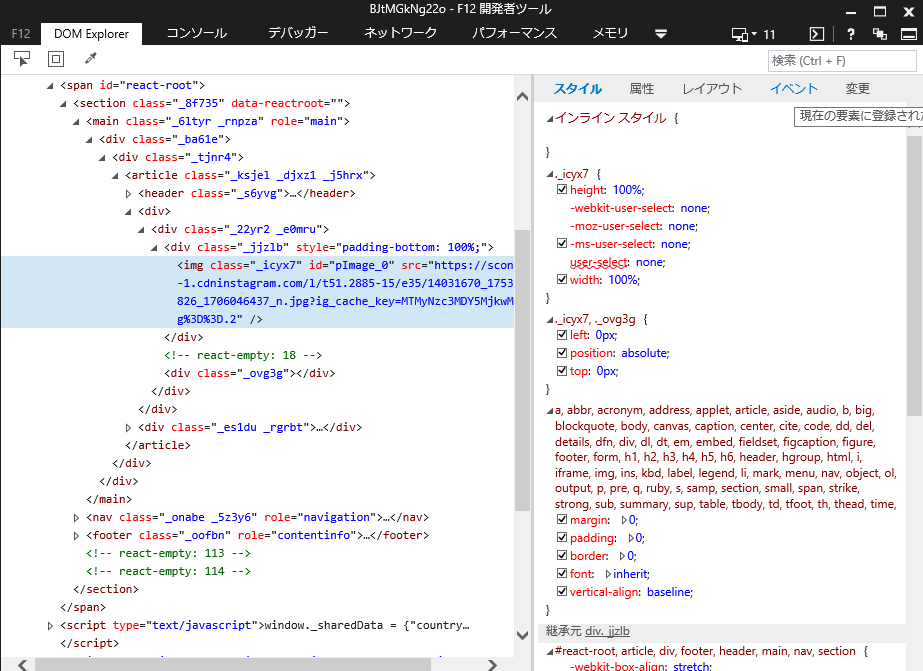923x671 pixels.
Task: Open the more tools funnel dropdown icon
Action: click(x=660, y=34)
